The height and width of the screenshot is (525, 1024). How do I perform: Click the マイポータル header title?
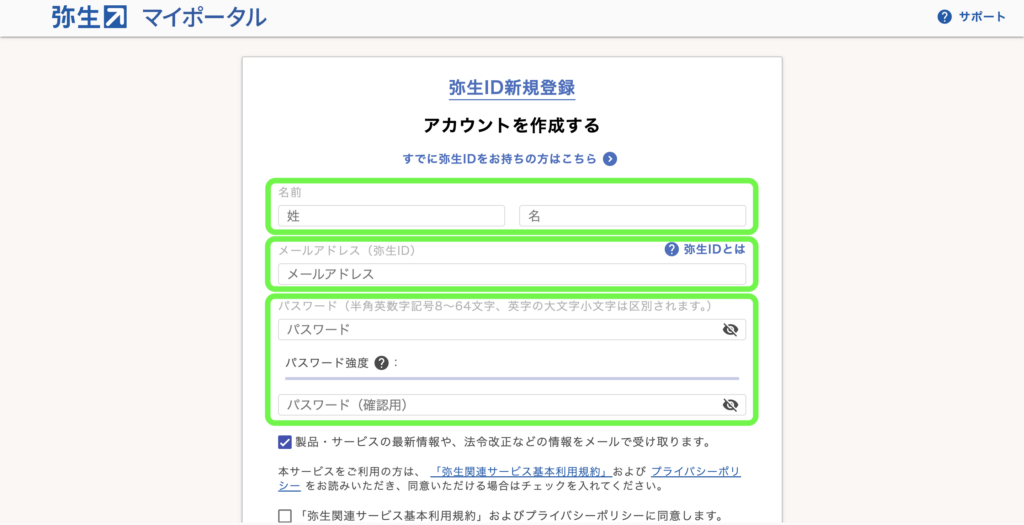pyautogui.click(x=204, y=18)
